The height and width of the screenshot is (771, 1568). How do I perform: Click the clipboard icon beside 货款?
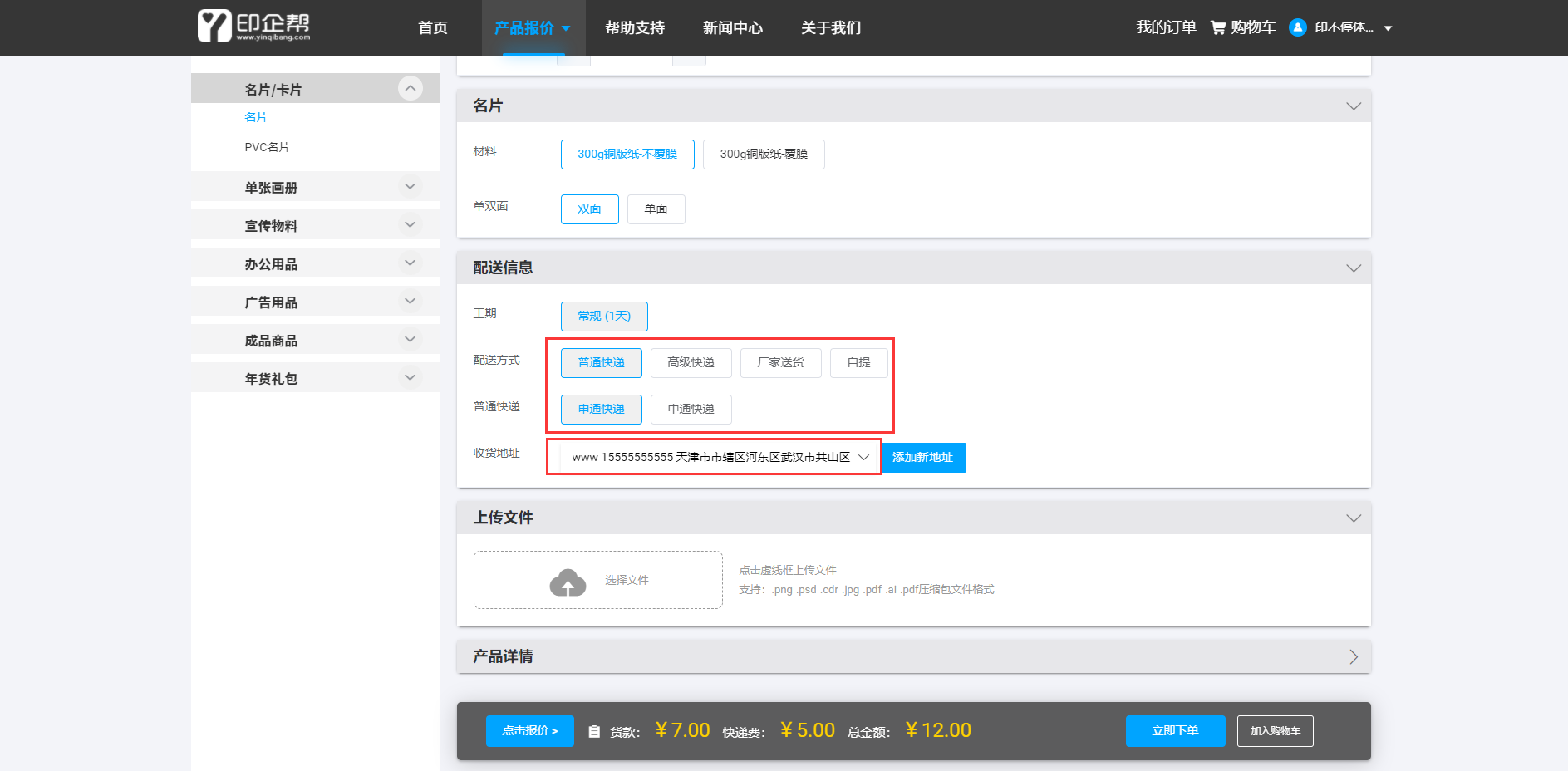(594, 732)
